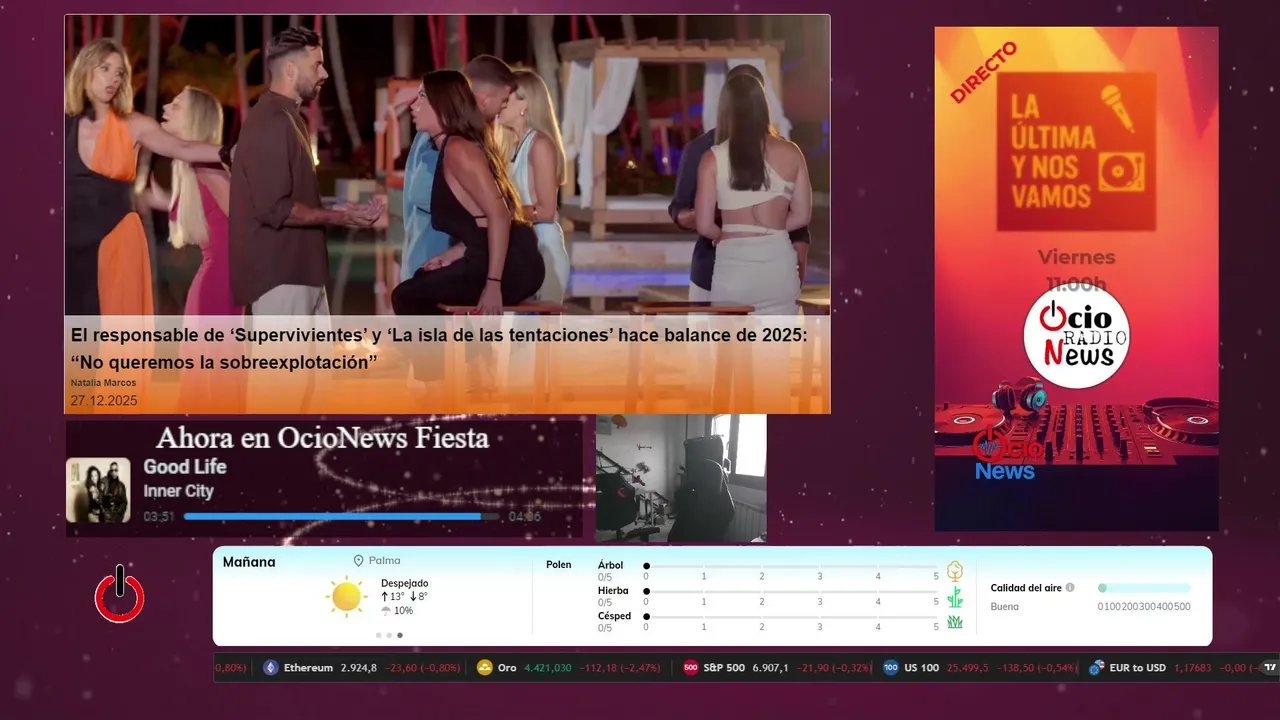Click the Hierba pollen plant icon
This screenshot has height=720, width=1280.
click(955, 597)
